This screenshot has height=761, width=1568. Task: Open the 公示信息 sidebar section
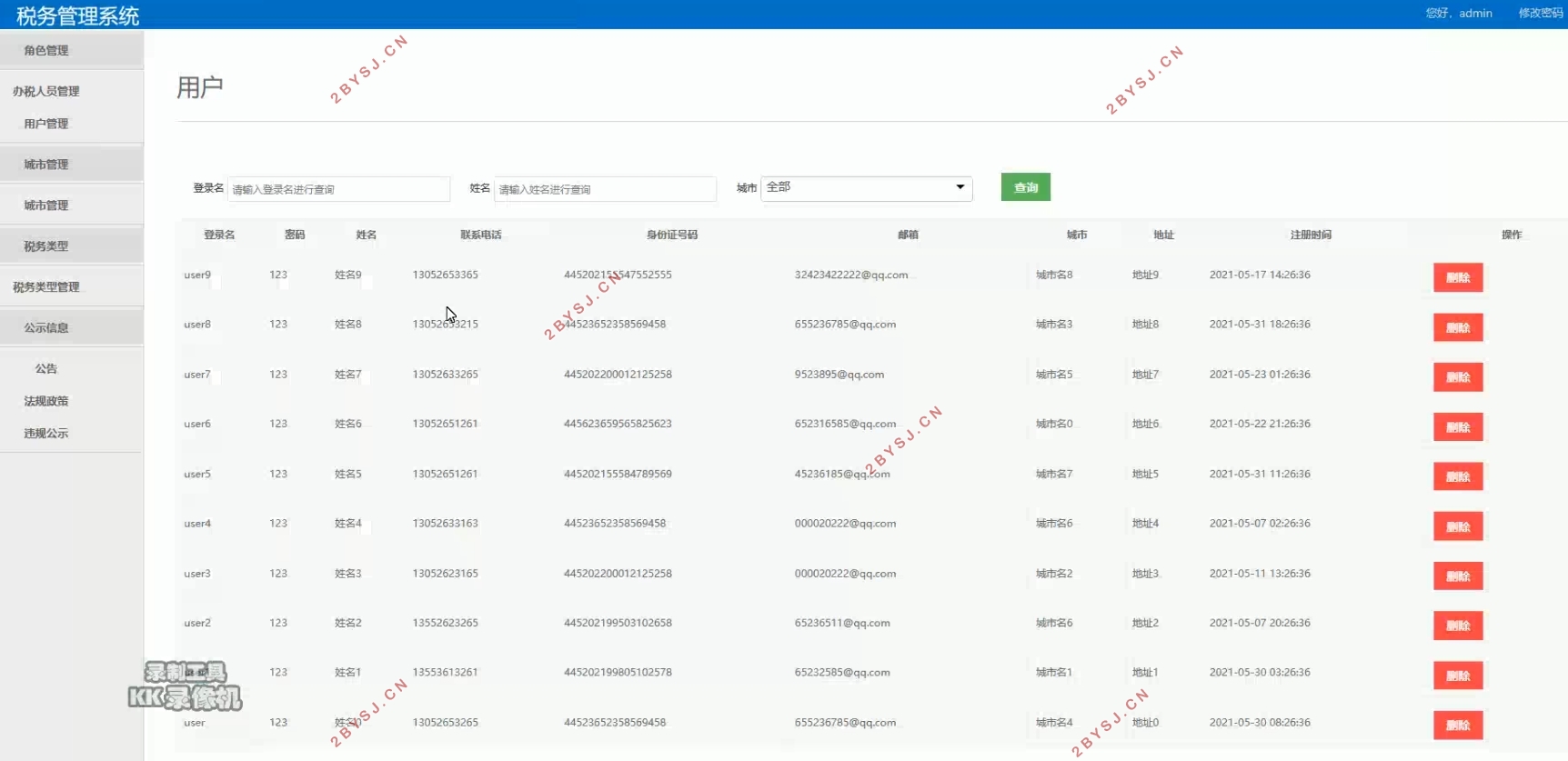(72, 327)
